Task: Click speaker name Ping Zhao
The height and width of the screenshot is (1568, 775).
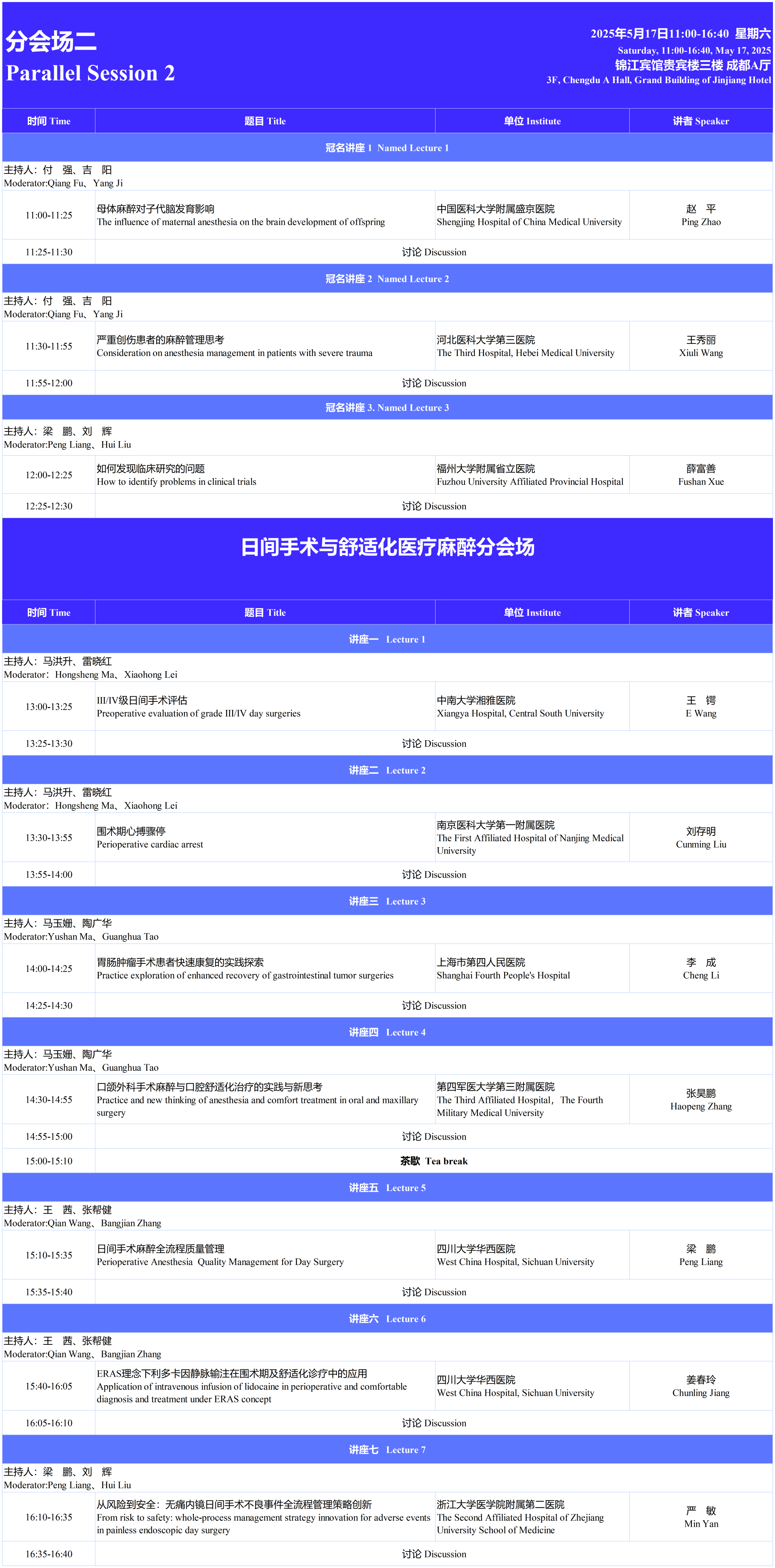Action: pyautogui.click(x=701, y=222)
